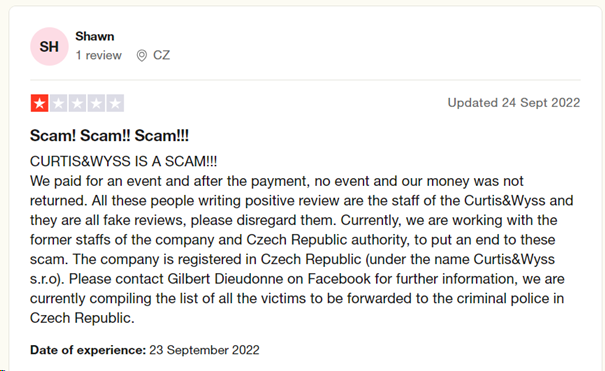
Task: Click the second grey rating star
Action: [58, 103]
